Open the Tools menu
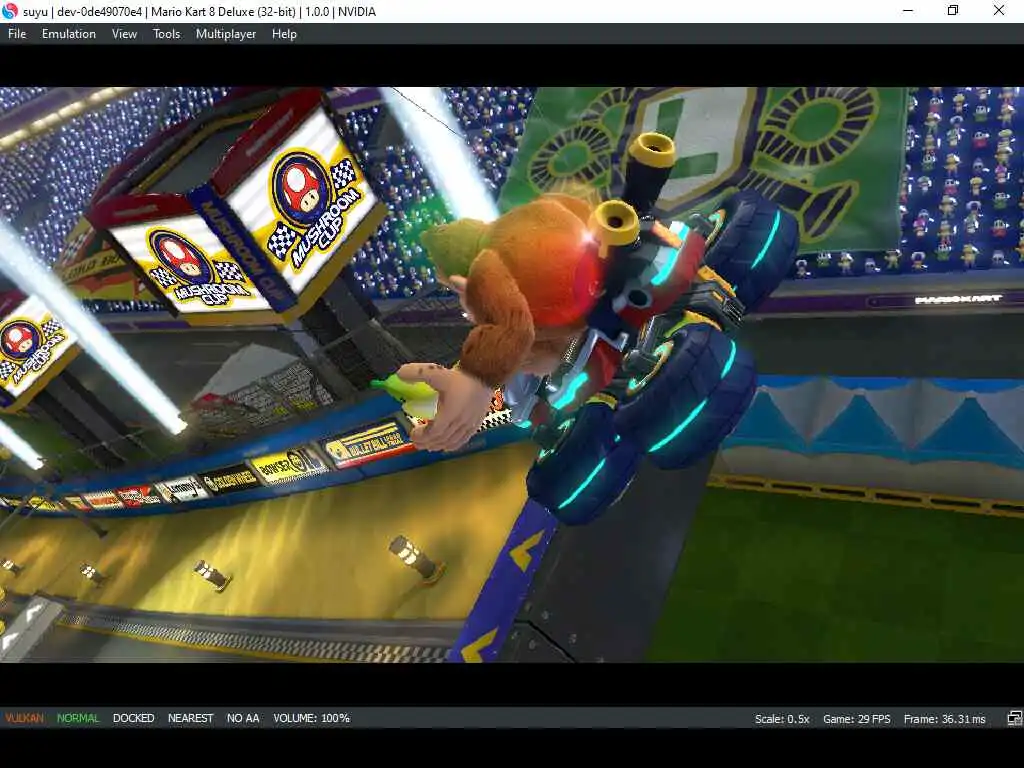Viewport: 1024px width, 768px height. pyautogui.click(x=167, y=34)
